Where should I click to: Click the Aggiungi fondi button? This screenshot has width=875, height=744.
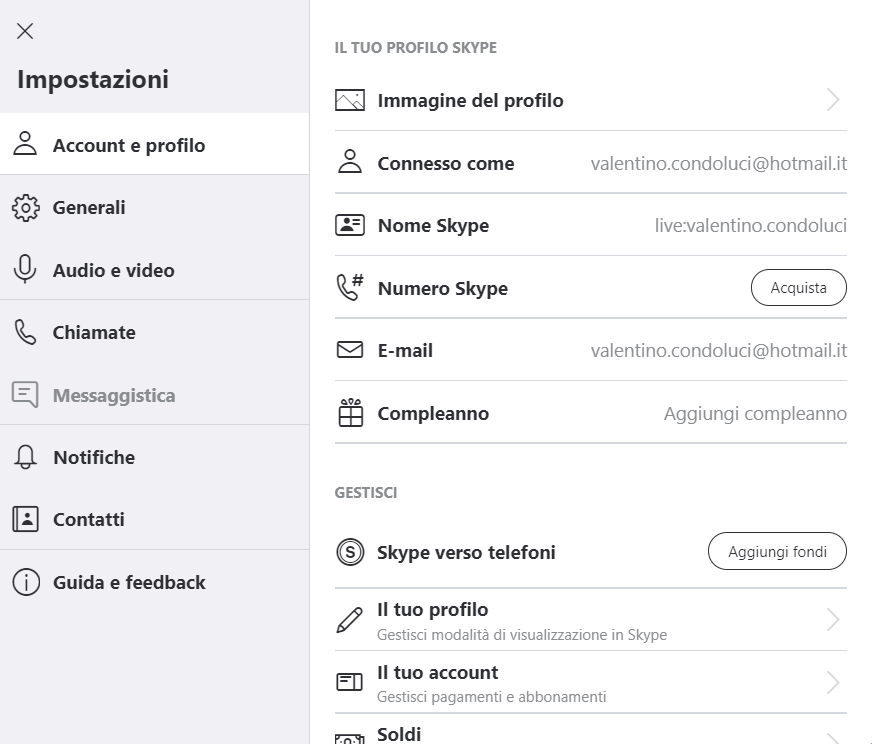point(777,551)
